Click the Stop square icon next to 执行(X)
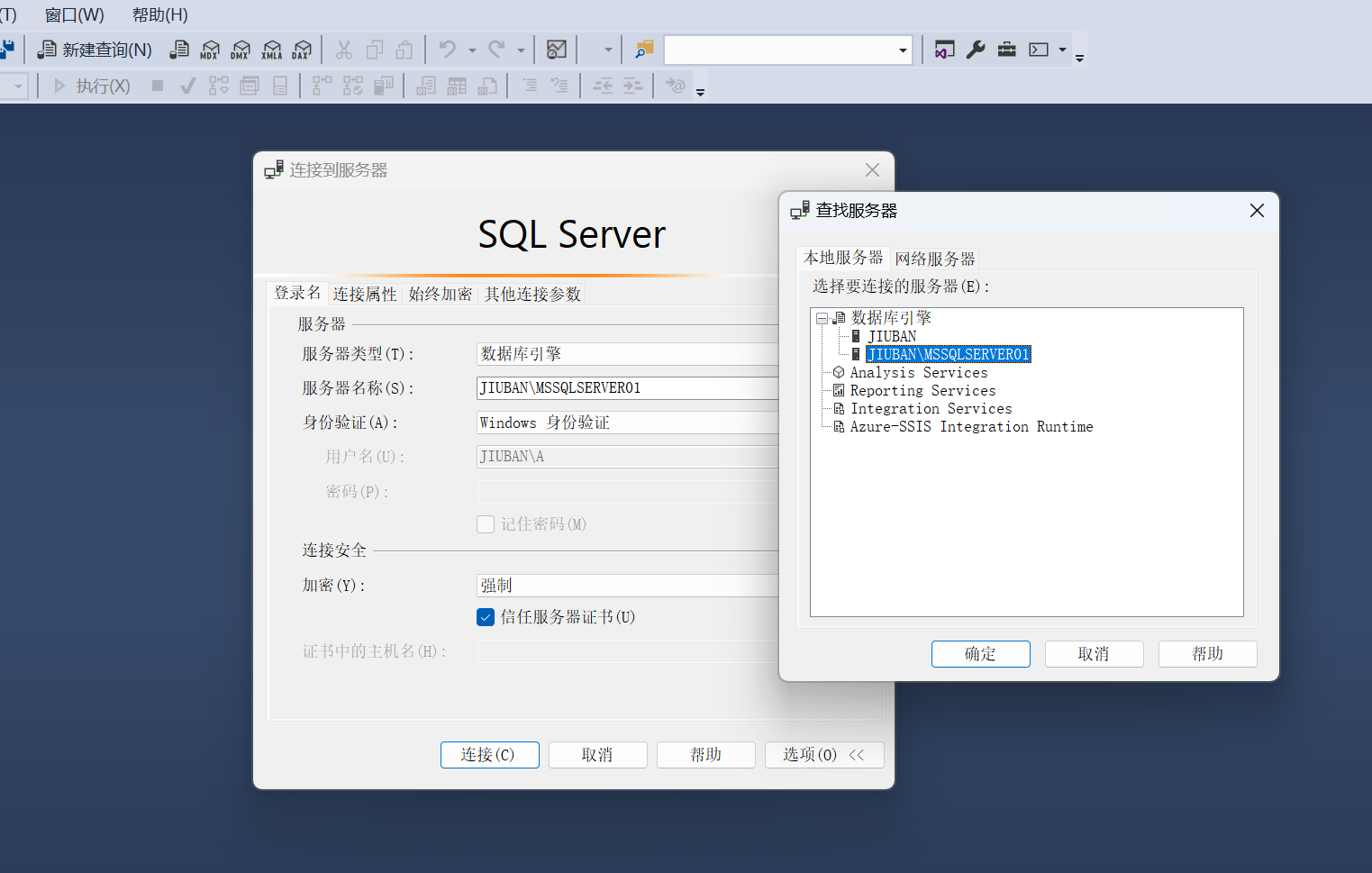 (x=158, y=86)
